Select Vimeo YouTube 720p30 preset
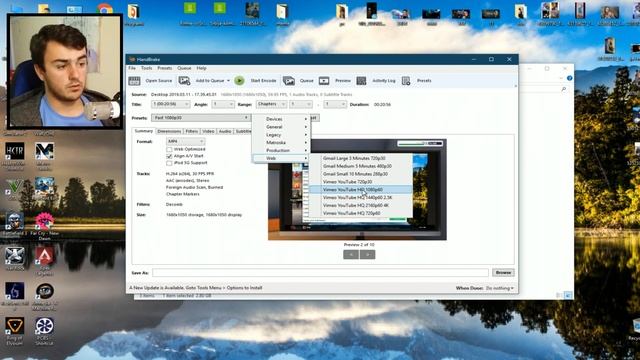The width and height of the screenshot is (640, 360). [361, 182]
